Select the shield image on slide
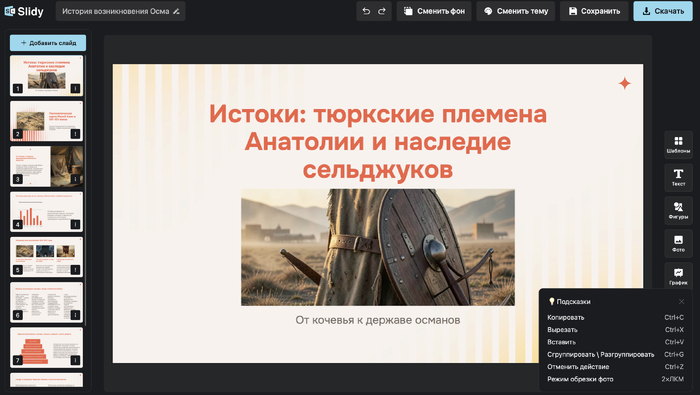 pos(378,247)
